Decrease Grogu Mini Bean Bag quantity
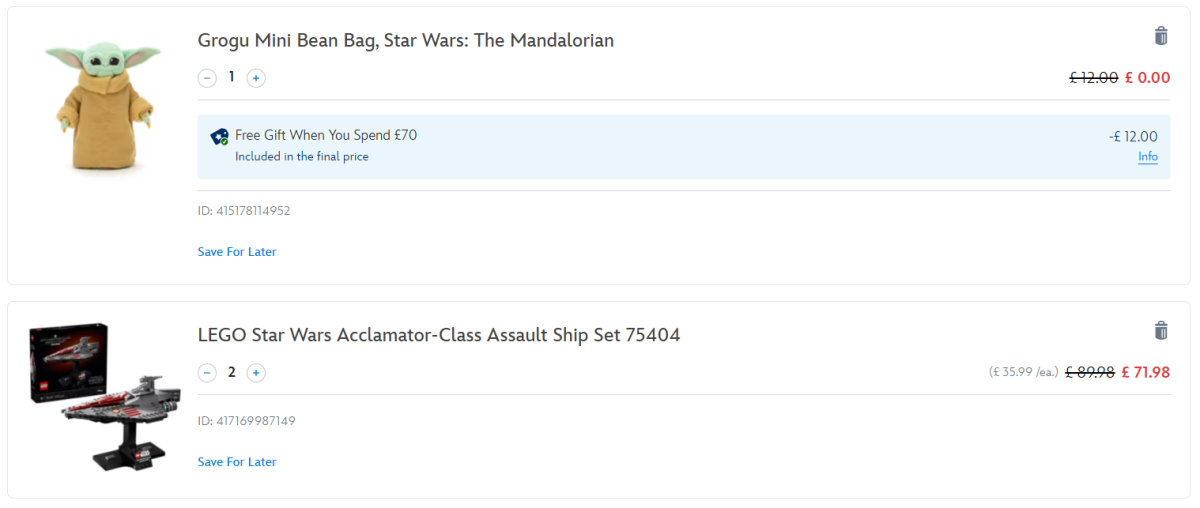1200x508 pixels. point(207,78)
